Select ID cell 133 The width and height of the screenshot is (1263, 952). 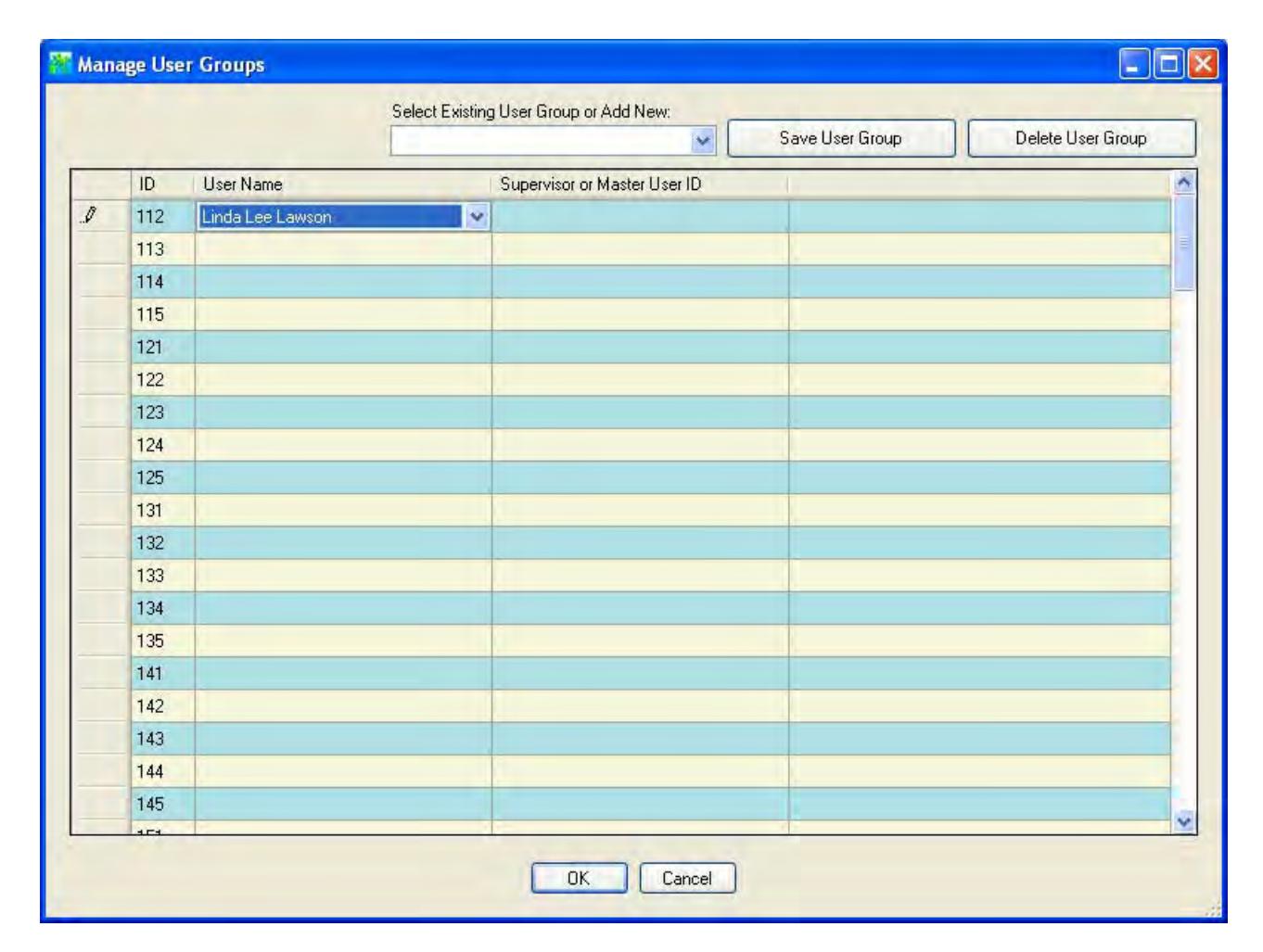pos(162,576)
